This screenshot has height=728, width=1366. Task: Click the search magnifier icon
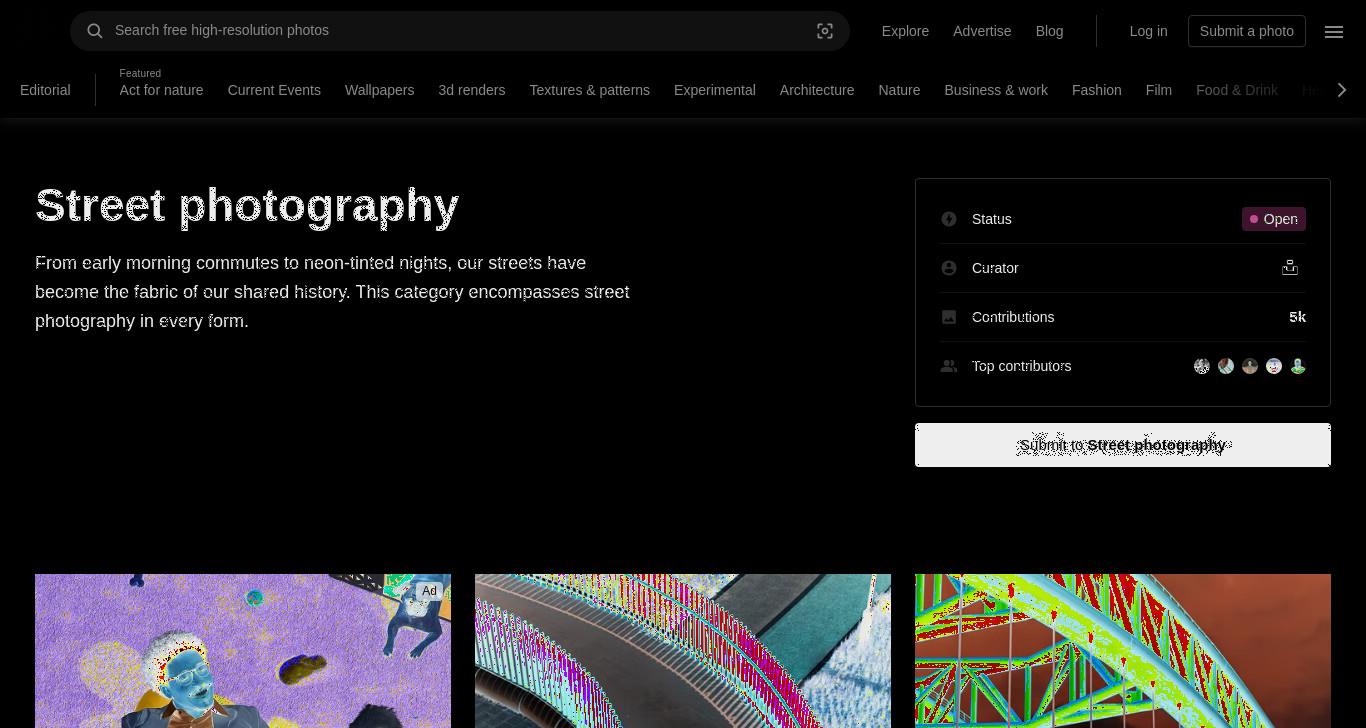point(95,31)
